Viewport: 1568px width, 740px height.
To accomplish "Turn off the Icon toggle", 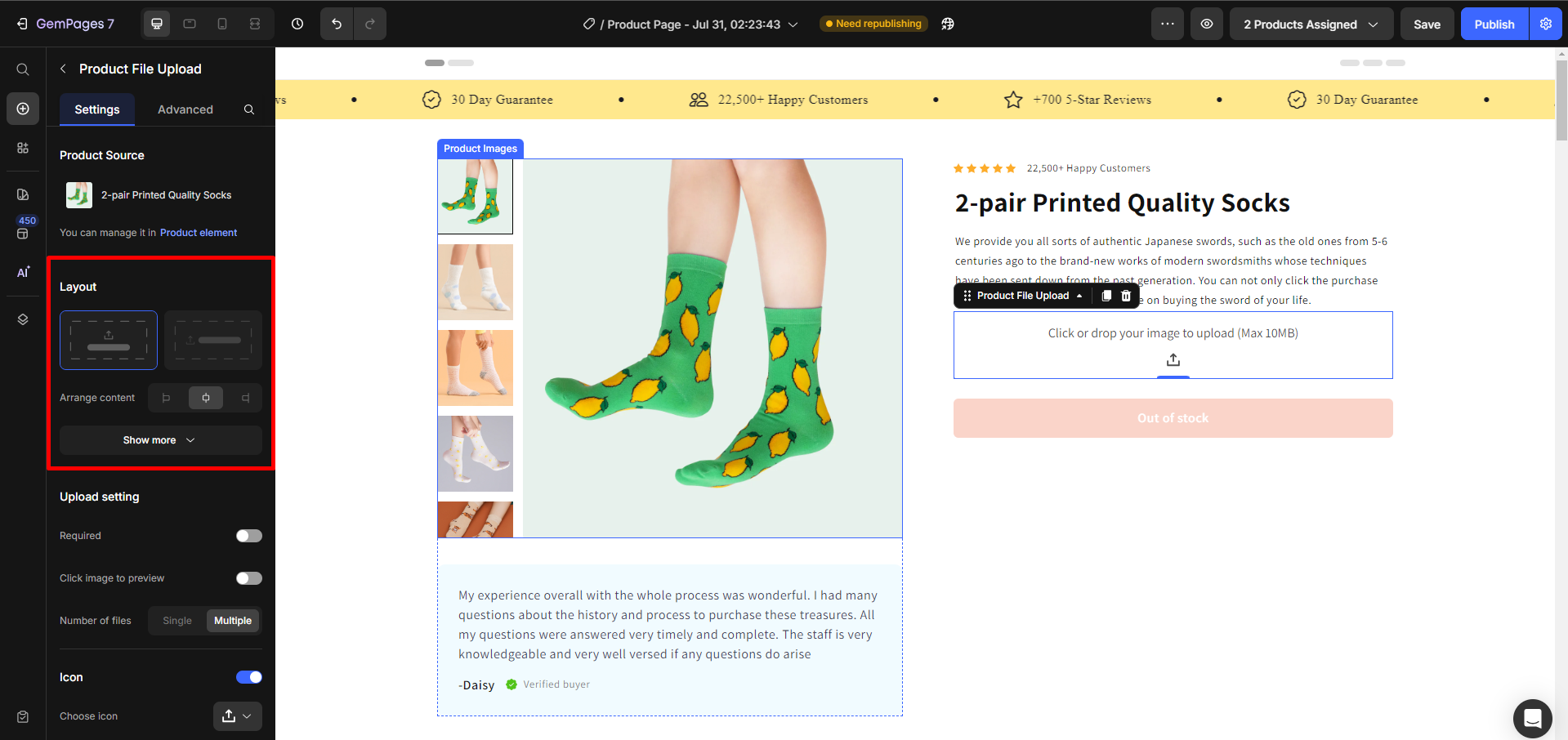I will coord(248,677).
